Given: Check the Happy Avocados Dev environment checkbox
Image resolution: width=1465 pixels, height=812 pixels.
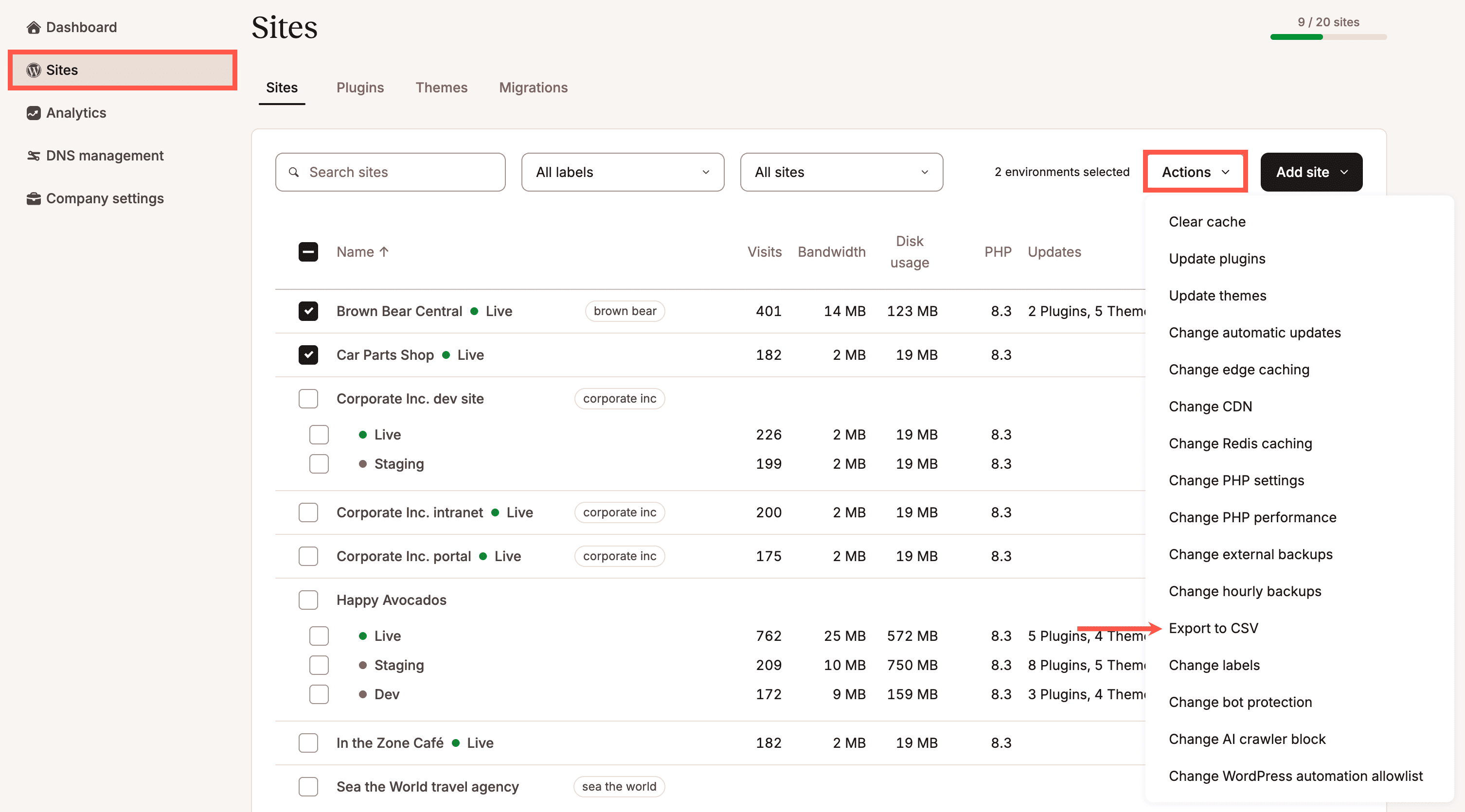Looking at the screenshot, I should click(x=319, y=694).
